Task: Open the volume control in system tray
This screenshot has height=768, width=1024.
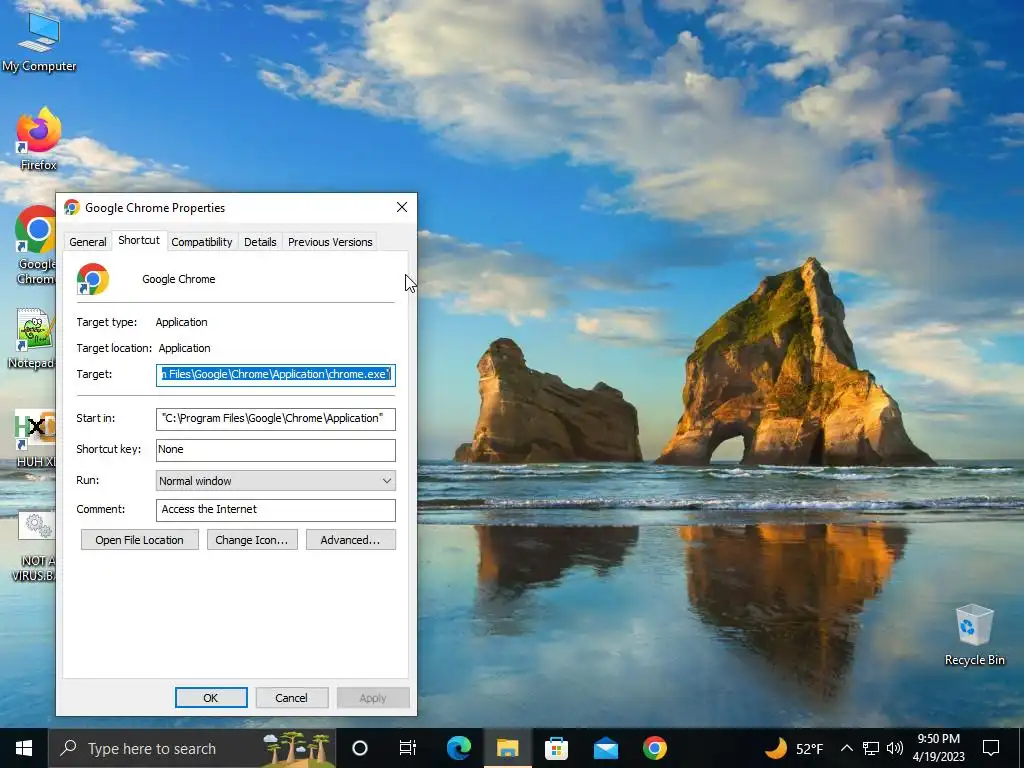Action: 895,748
